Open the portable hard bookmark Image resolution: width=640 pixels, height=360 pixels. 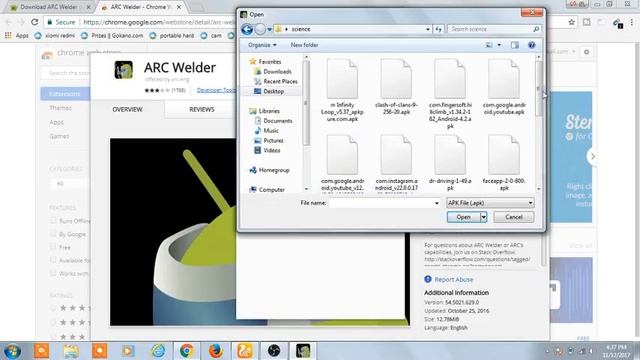click(172, 36)
